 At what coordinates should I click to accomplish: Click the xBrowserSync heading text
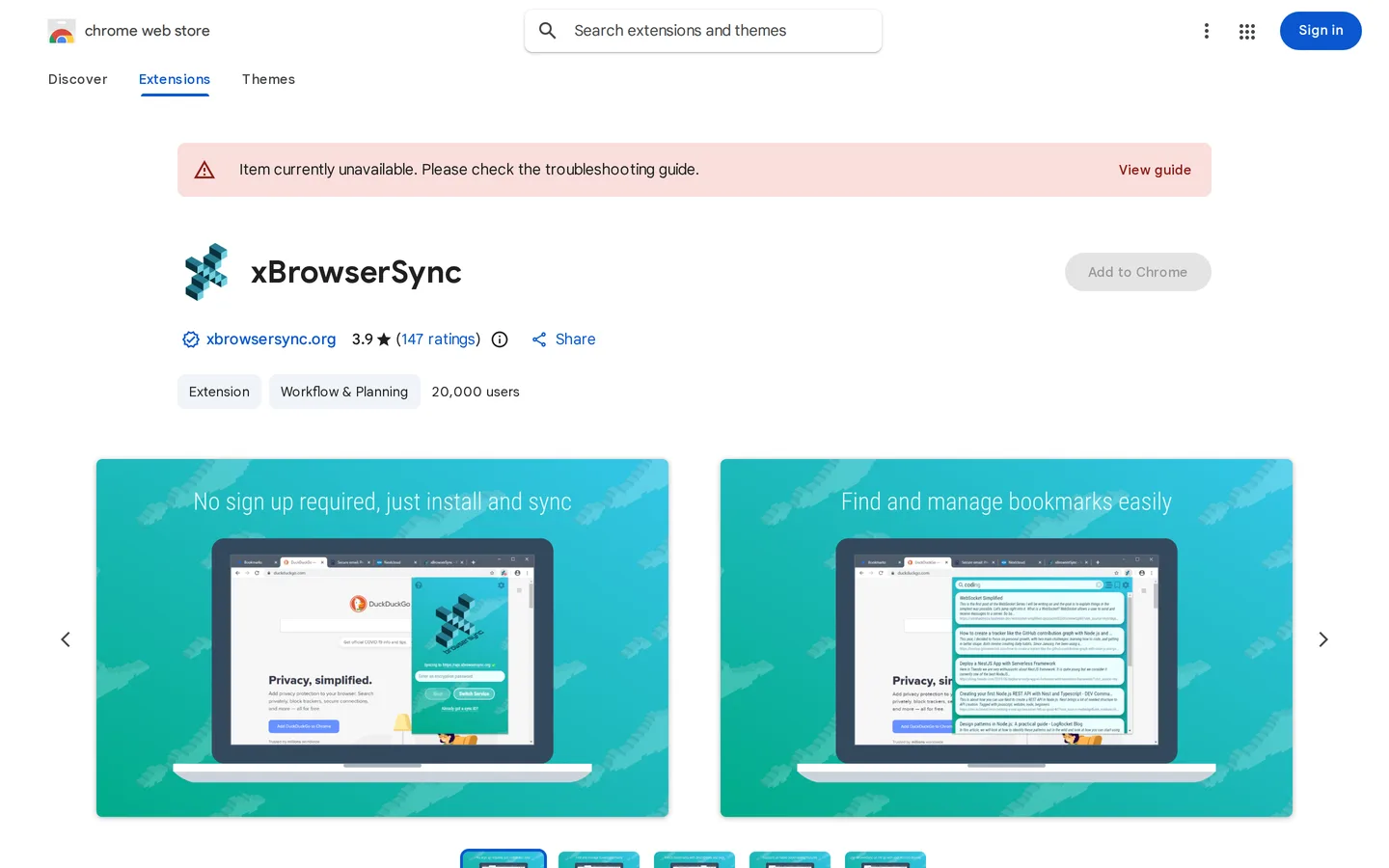coord(356,272)
